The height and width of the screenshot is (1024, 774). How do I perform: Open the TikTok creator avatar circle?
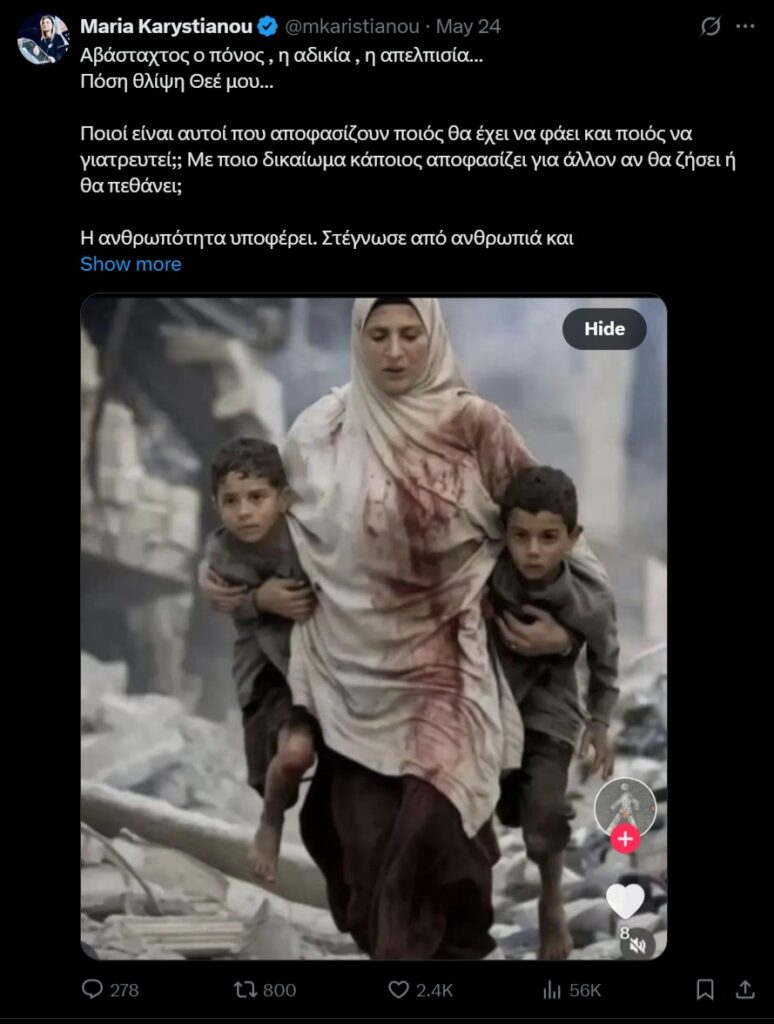(625, 808)
